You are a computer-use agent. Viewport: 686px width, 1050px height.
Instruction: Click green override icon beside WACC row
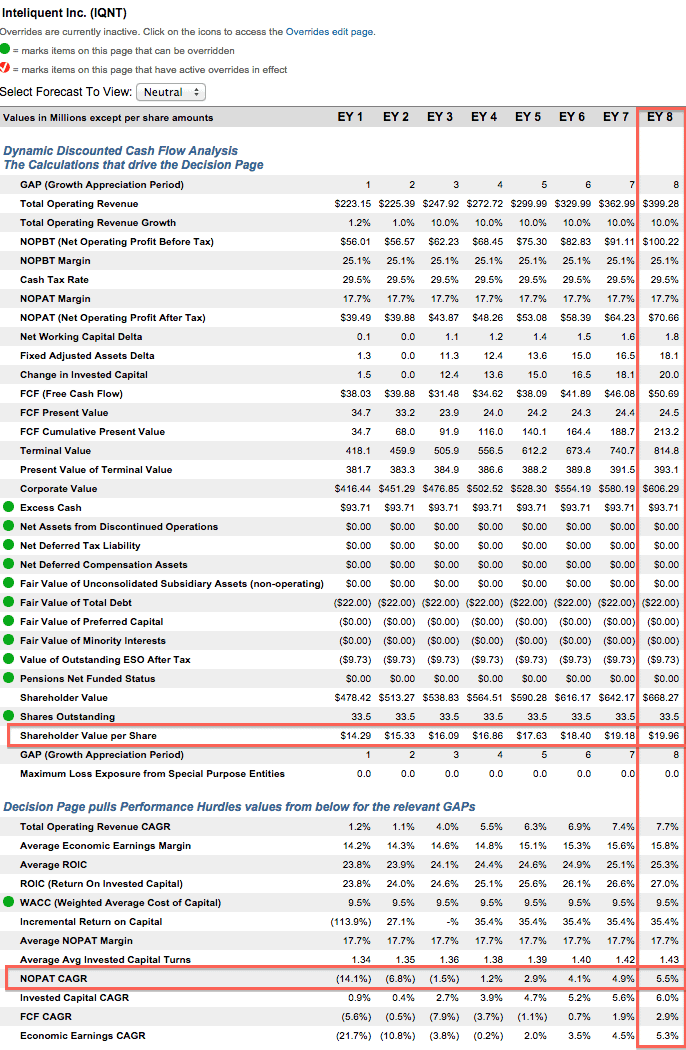(9, 902)
